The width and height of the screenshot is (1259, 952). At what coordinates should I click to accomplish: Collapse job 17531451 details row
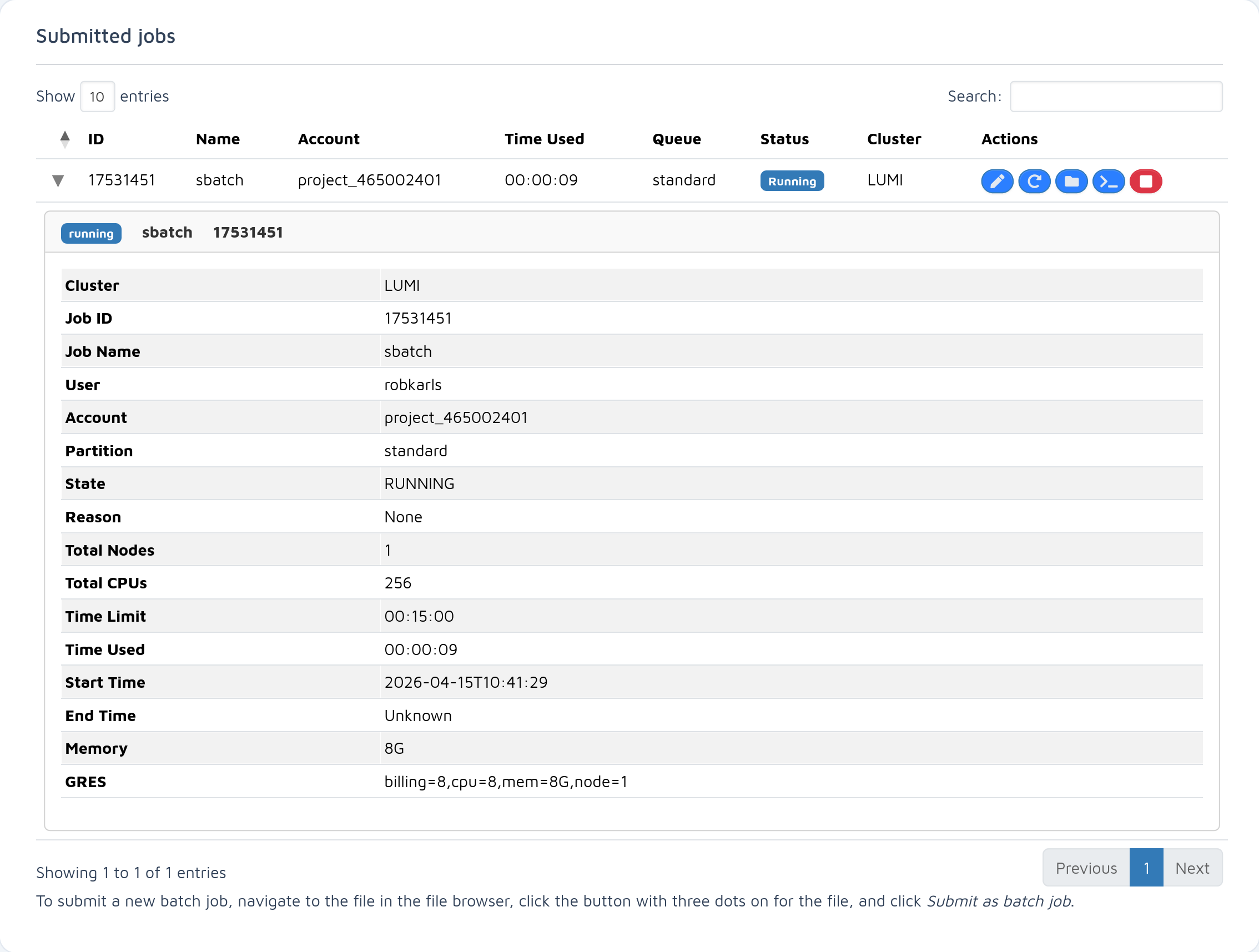pos(58,180)
